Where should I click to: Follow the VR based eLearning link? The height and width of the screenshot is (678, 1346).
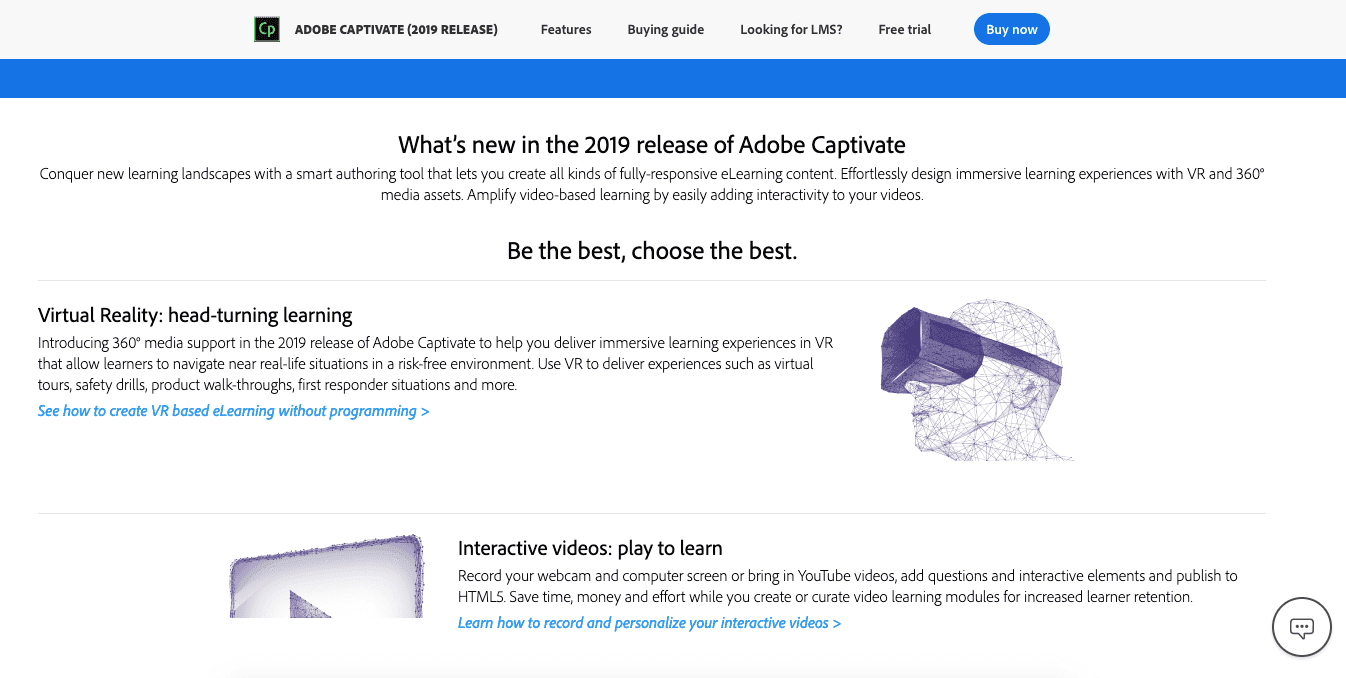pyautogui.click(x=233, y=411)
